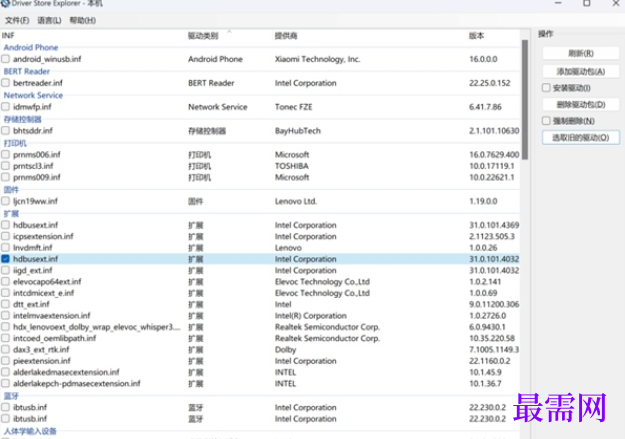The image size is (625, 439).
Task: Click the 刷新(R) refresh button
Action: (580, 53)
